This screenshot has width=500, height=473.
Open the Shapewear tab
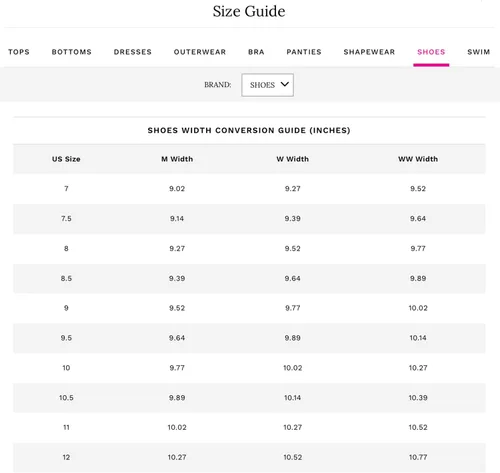[369, 52]
